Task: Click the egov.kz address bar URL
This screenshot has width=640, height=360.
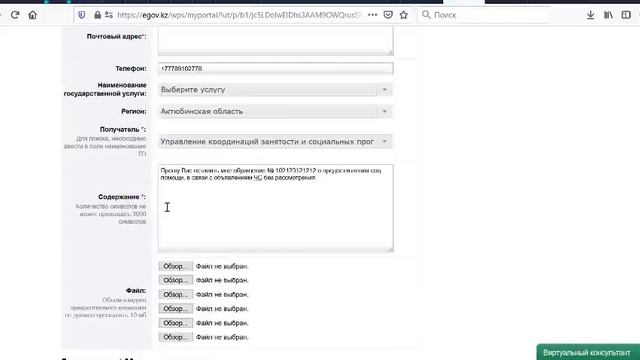Action: pos(239,15)
